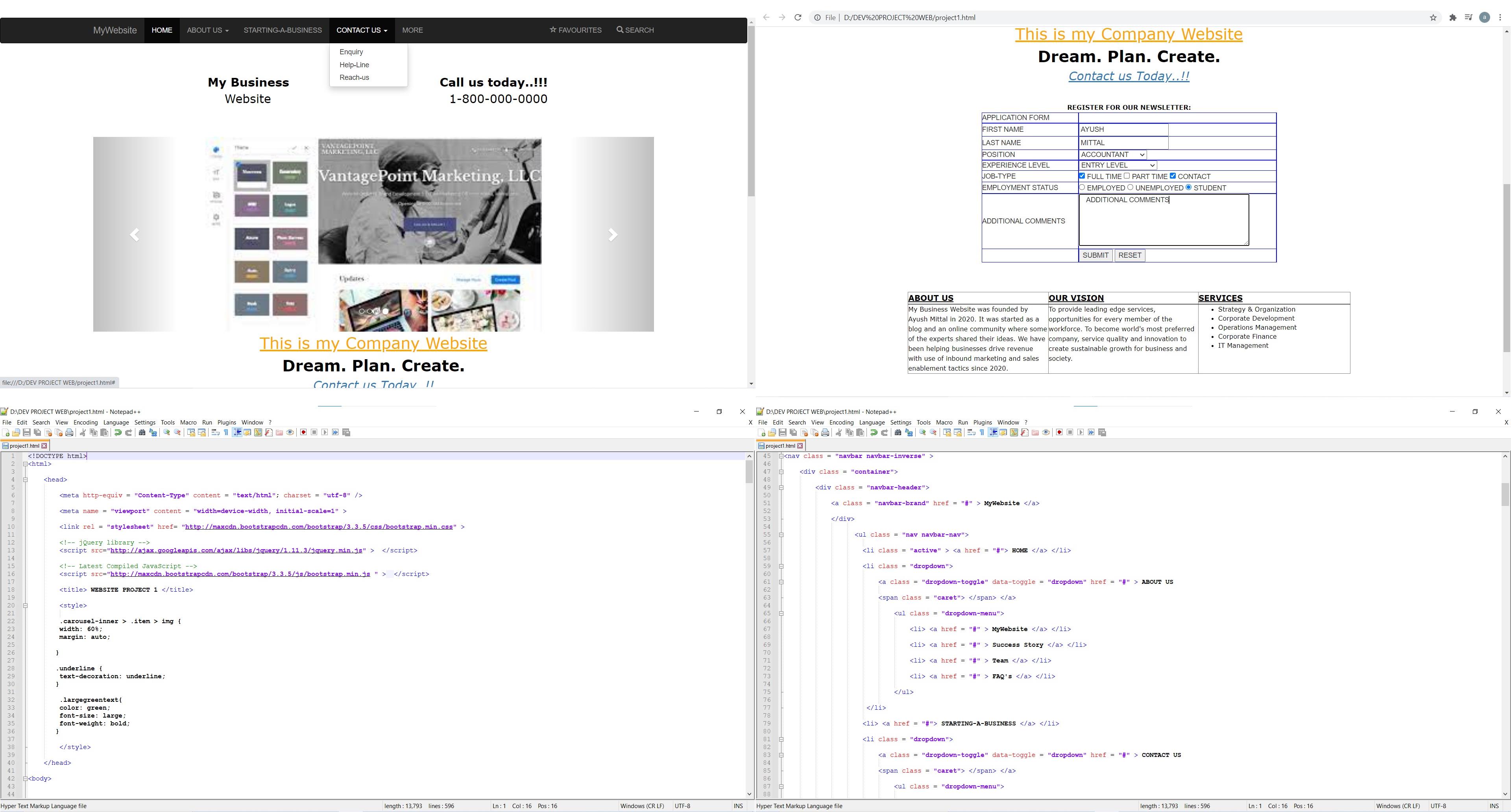Bookmark page with Chrome star icon

[x=1433, y=18]
